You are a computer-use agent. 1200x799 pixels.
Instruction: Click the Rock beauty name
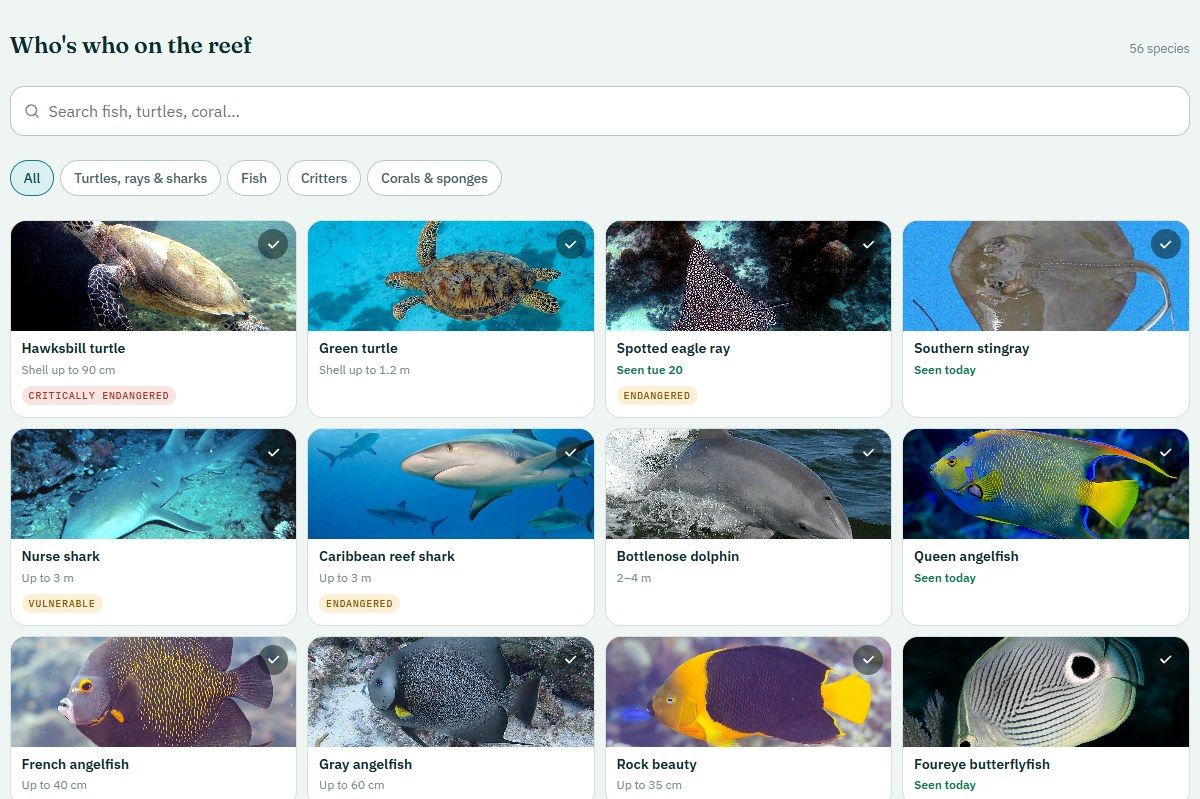[x=657, y=764]
